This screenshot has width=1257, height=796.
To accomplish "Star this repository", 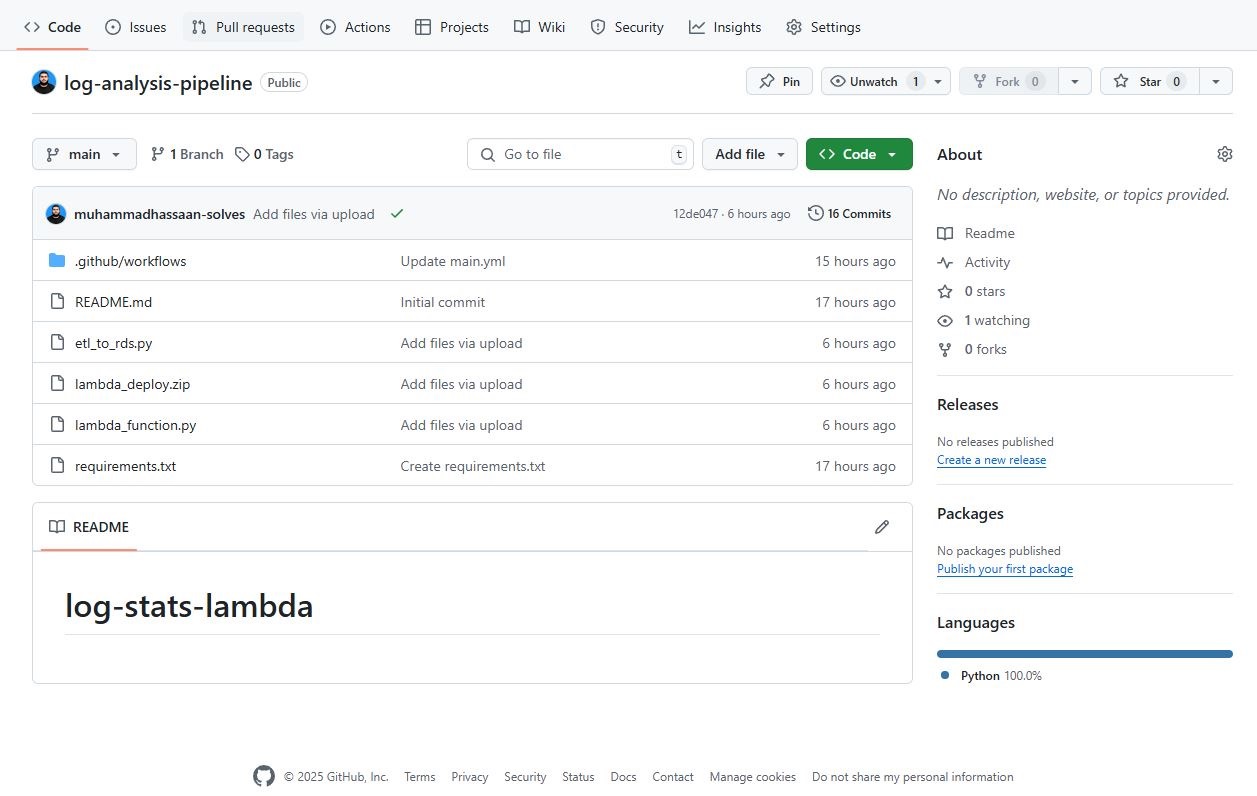I will (1149, 81).
